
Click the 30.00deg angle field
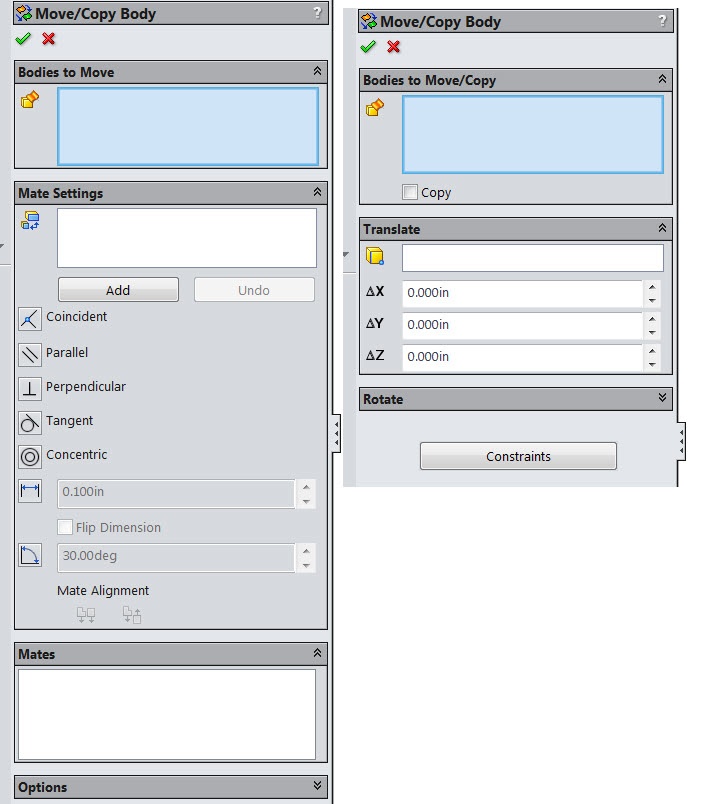click(176, 557)
